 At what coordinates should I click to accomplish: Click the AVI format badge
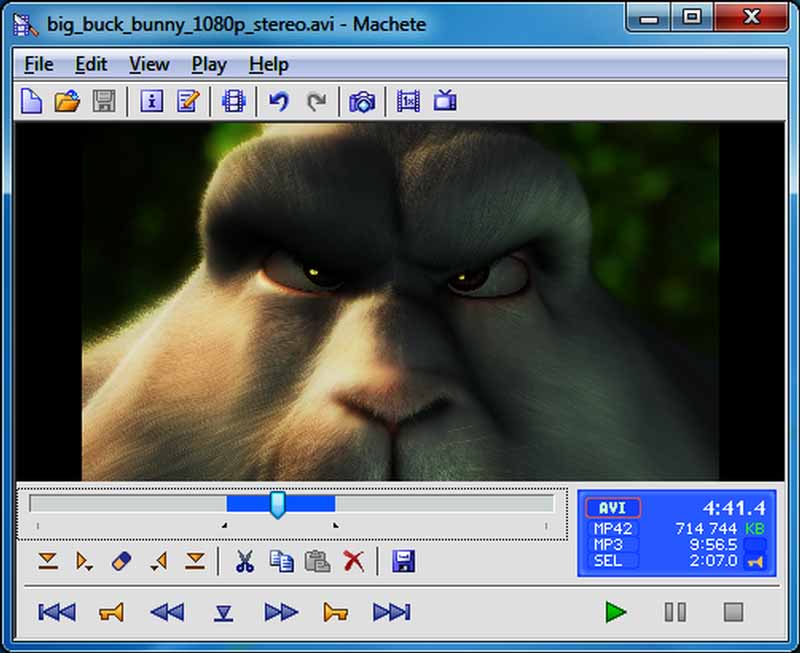tap(611, 508)
